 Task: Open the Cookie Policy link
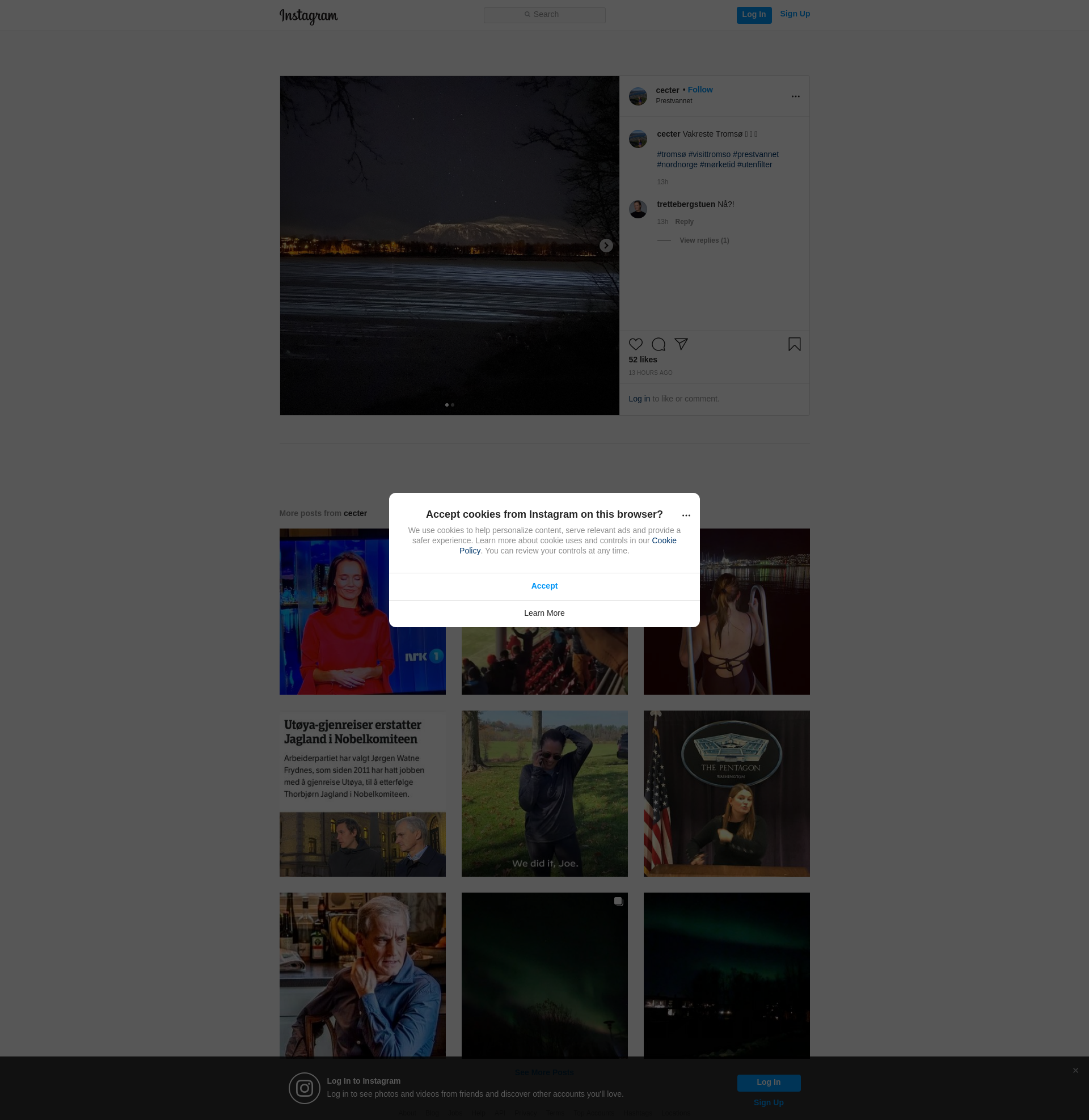[x=664, y=541]
